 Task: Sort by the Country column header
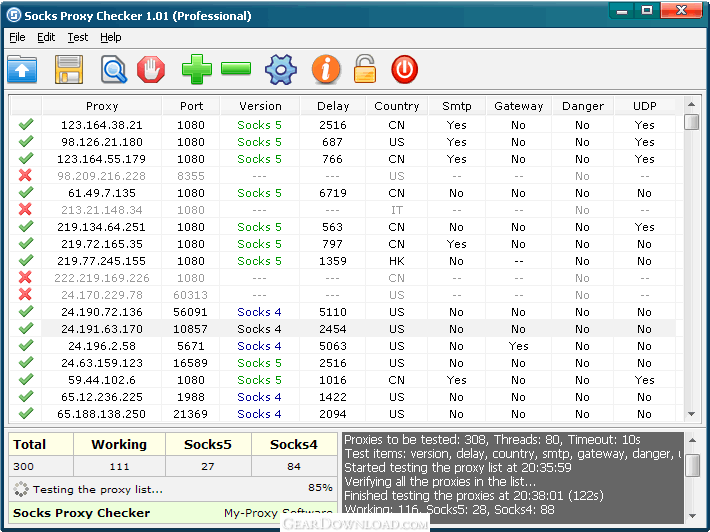(397, 106)
